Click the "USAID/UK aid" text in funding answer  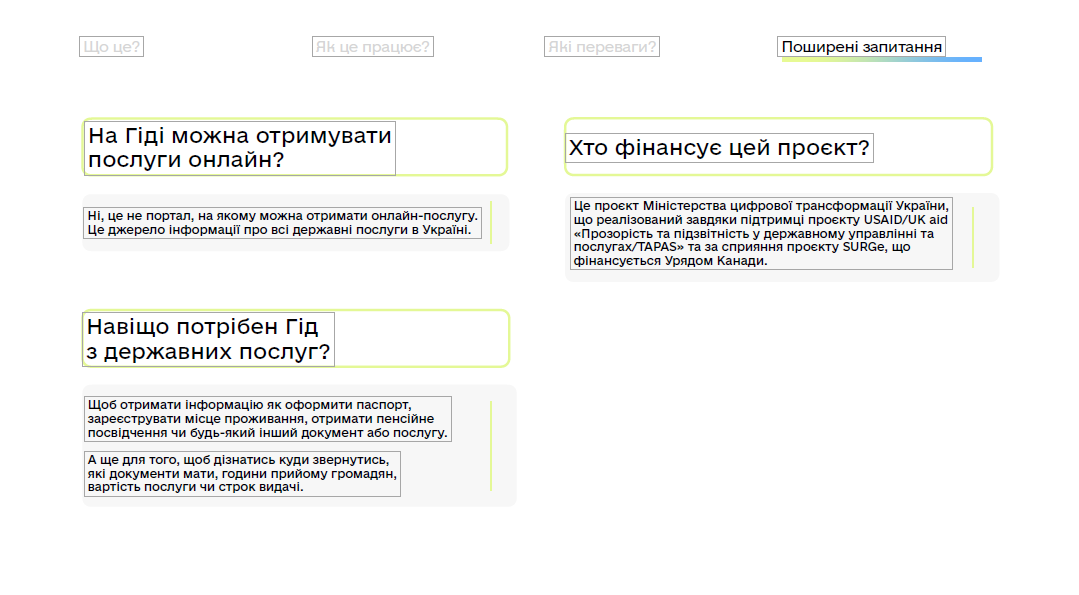tap(906, 219)
